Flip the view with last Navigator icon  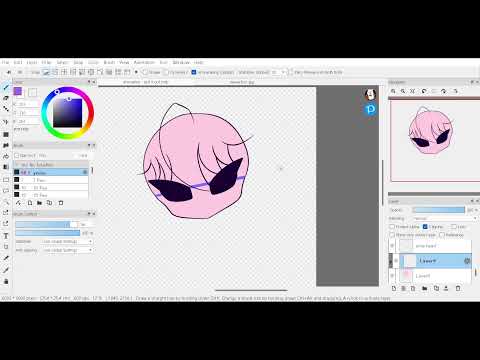click(455, 91)
